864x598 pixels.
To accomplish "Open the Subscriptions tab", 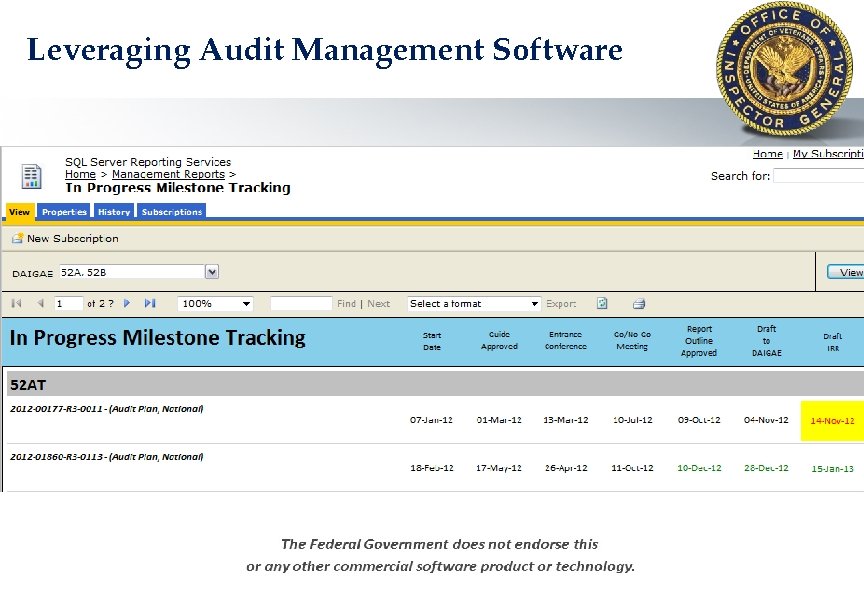I will click(x=172, y=212).
